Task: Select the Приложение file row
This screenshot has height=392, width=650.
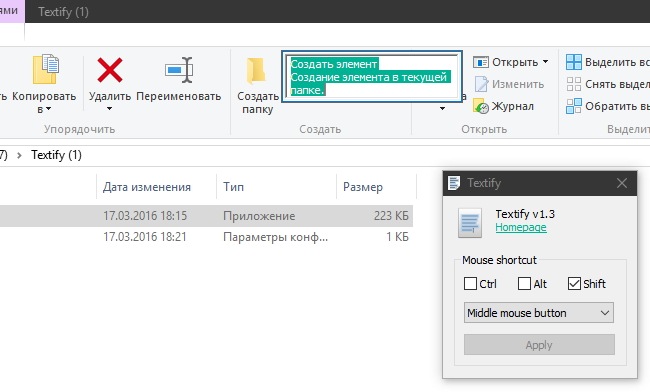Action: [x=206, y=216]
